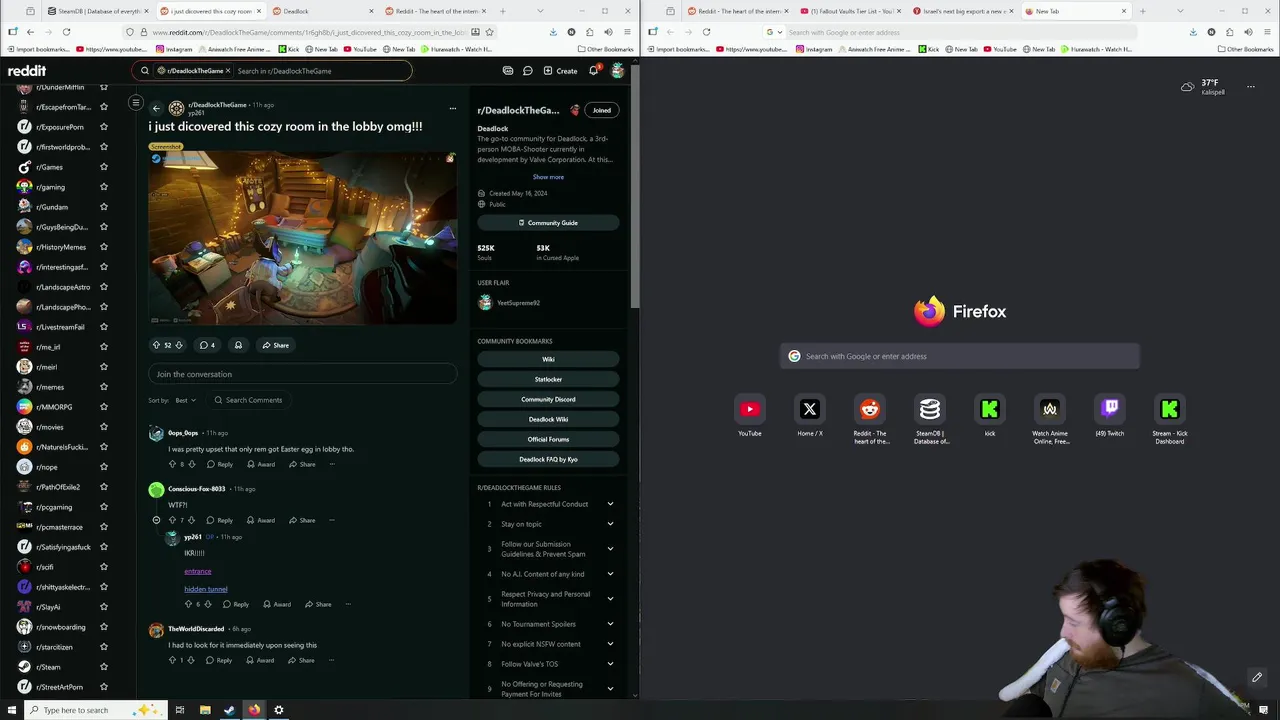Upvote Oops_0ops's comment

pos(172,464)
